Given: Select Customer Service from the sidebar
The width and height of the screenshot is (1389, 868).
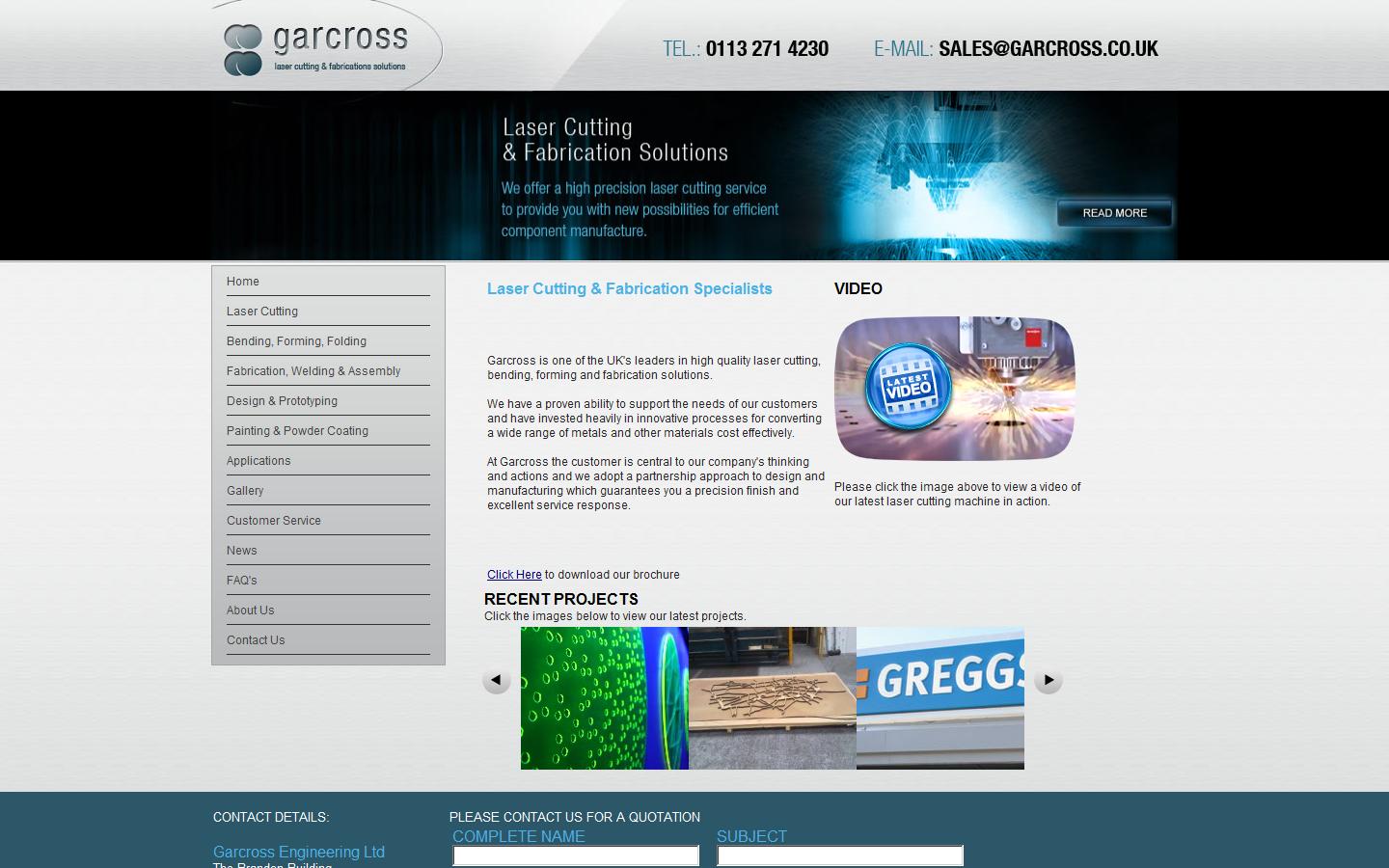Looking at the screenshot, I should click(274, 520).
